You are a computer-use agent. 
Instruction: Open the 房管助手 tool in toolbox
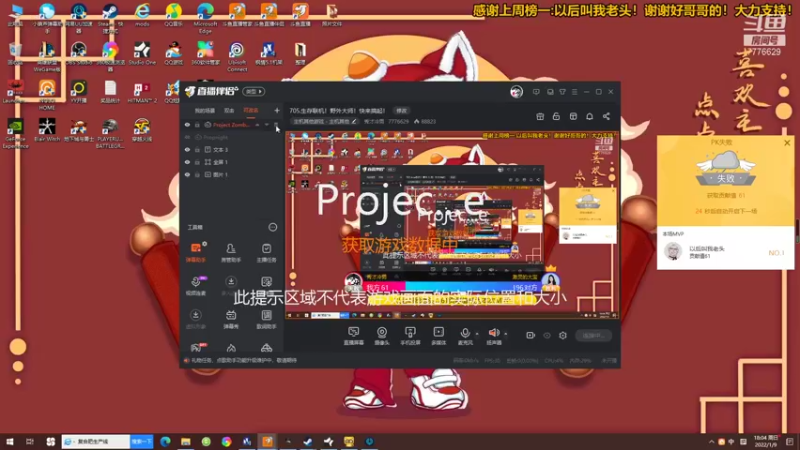click(x=231, y=253)
